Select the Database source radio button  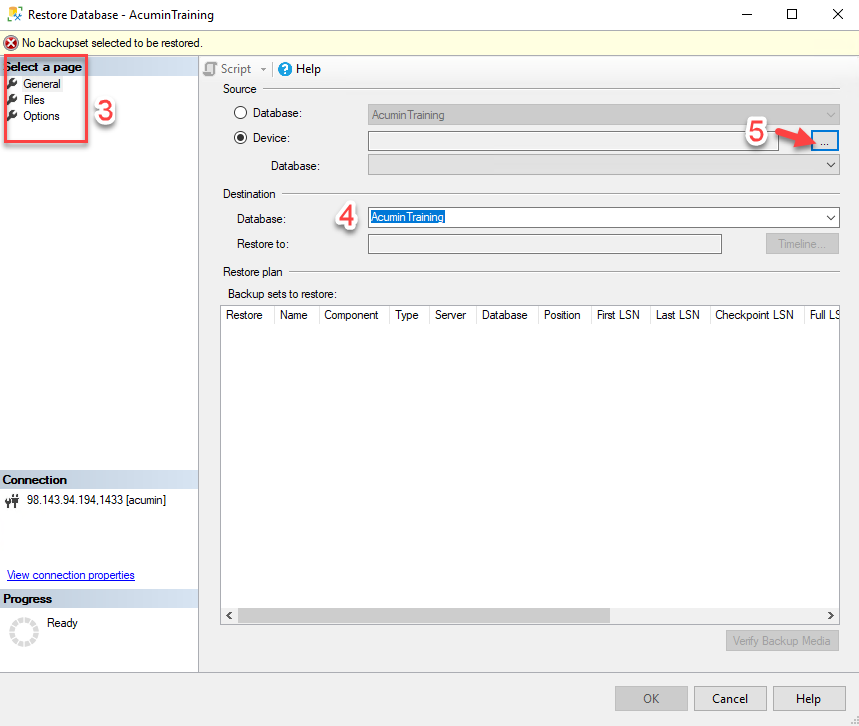(x=240, y=113)
